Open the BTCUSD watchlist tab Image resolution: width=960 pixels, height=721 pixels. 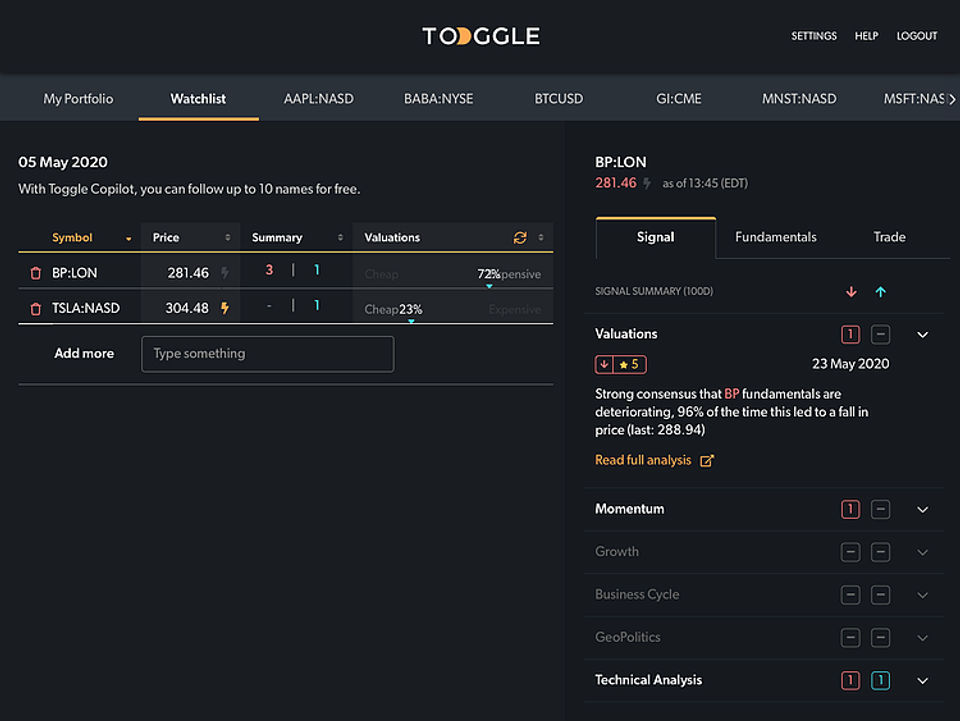(558, 98)
